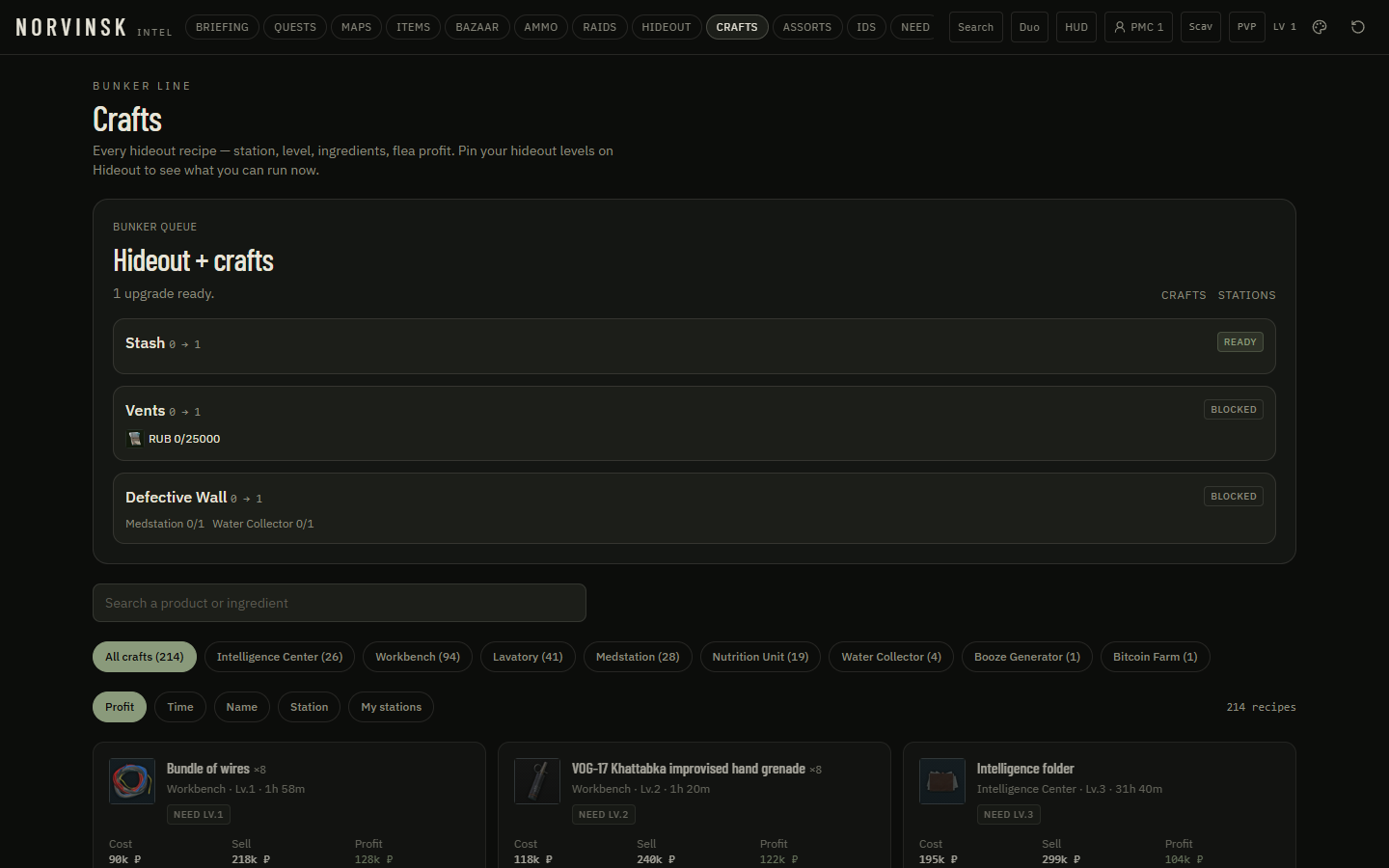Viewport: 1389px width, 868px height.
Task: Click the Bundle of wires item thumbnail
Action: pos(132,781)
